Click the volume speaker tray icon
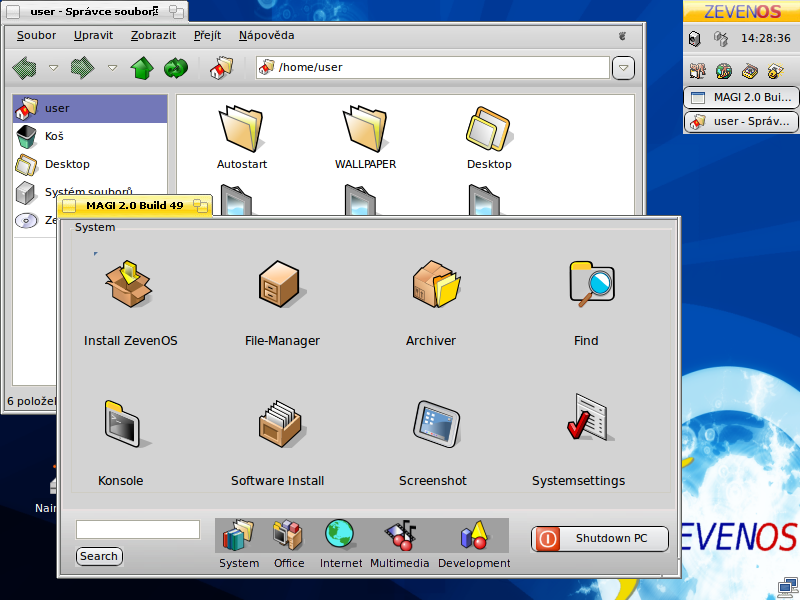This screenshot has height=600, width=800. (x=695, y=39)
